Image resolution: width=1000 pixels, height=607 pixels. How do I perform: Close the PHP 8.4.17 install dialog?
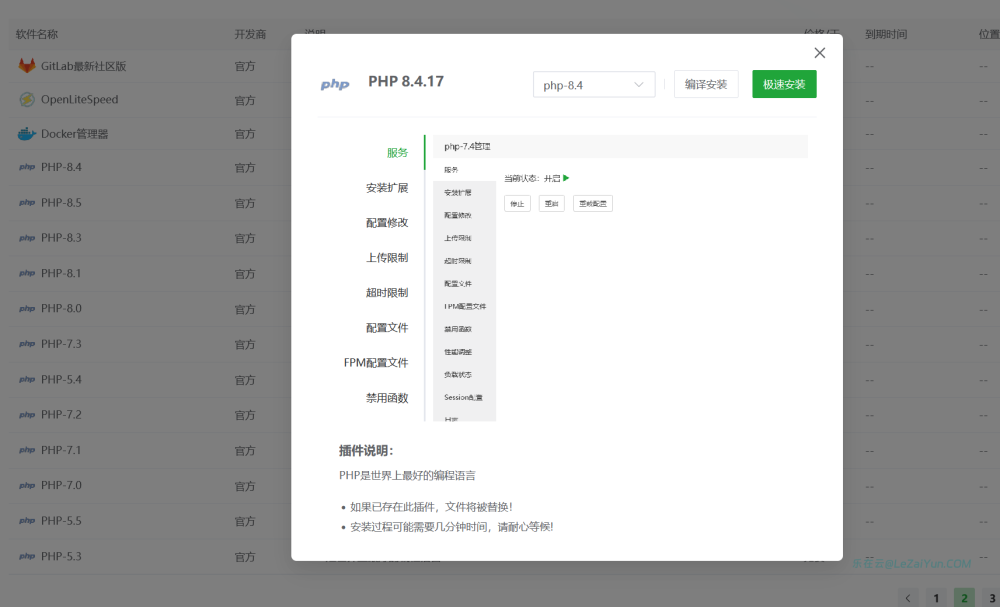pyautogui.click(x=820, y=53)
